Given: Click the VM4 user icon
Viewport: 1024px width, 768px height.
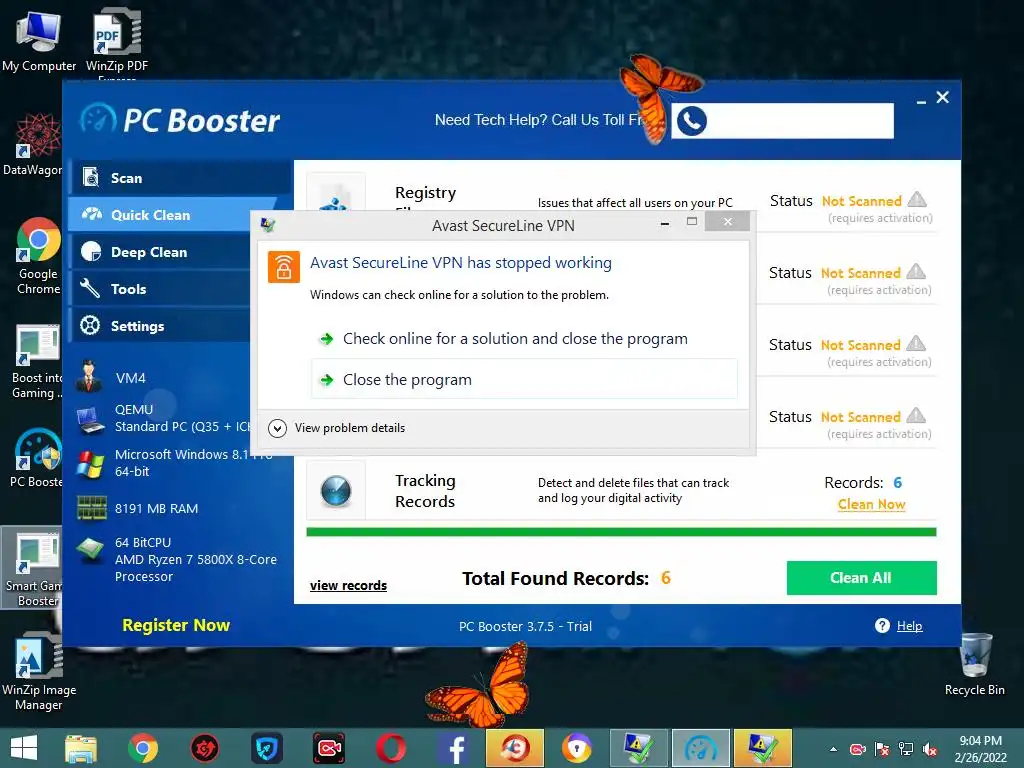Looking at the screenshot, I should tap(89, 377).
